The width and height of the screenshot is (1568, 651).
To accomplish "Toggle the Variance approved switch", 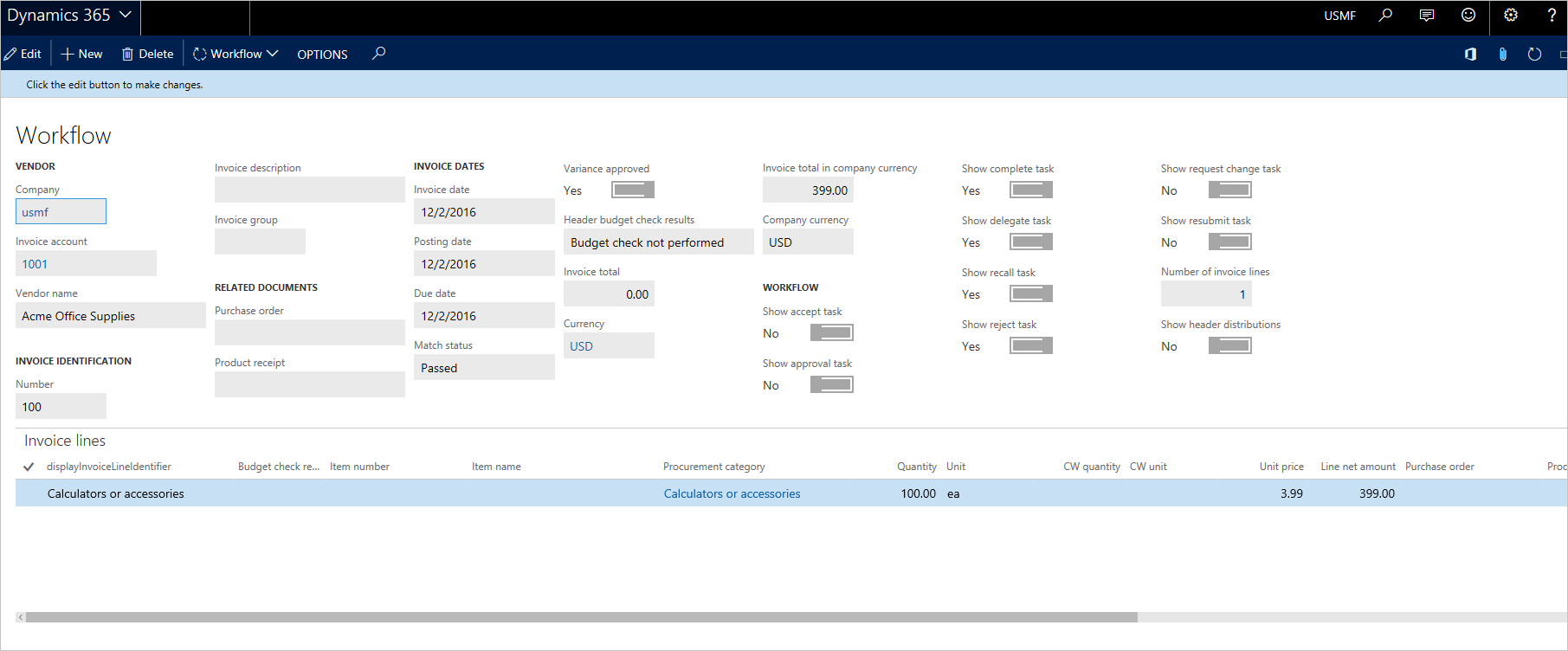I will (633, 190).
